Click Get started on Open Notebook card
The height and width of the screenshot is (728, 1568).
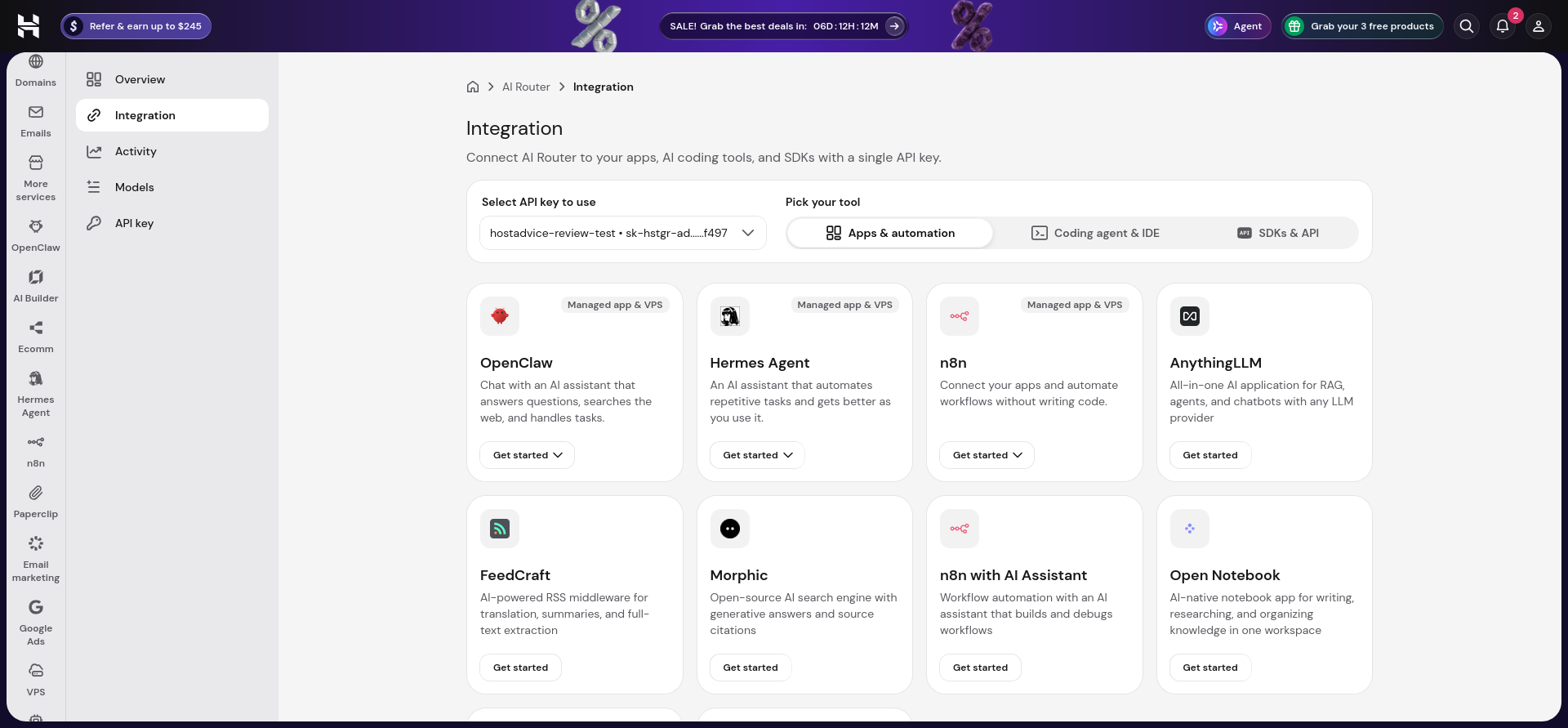pyautogui.click(x=1210, y=668)
